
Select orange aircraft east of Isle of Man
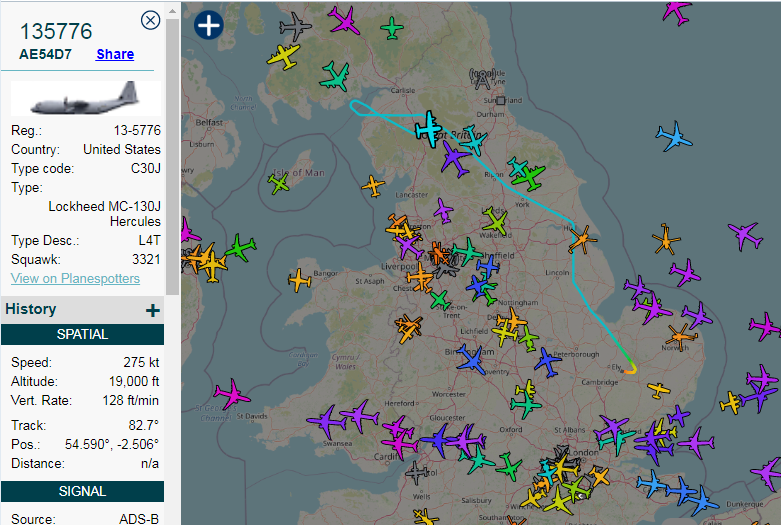[373, 186]
